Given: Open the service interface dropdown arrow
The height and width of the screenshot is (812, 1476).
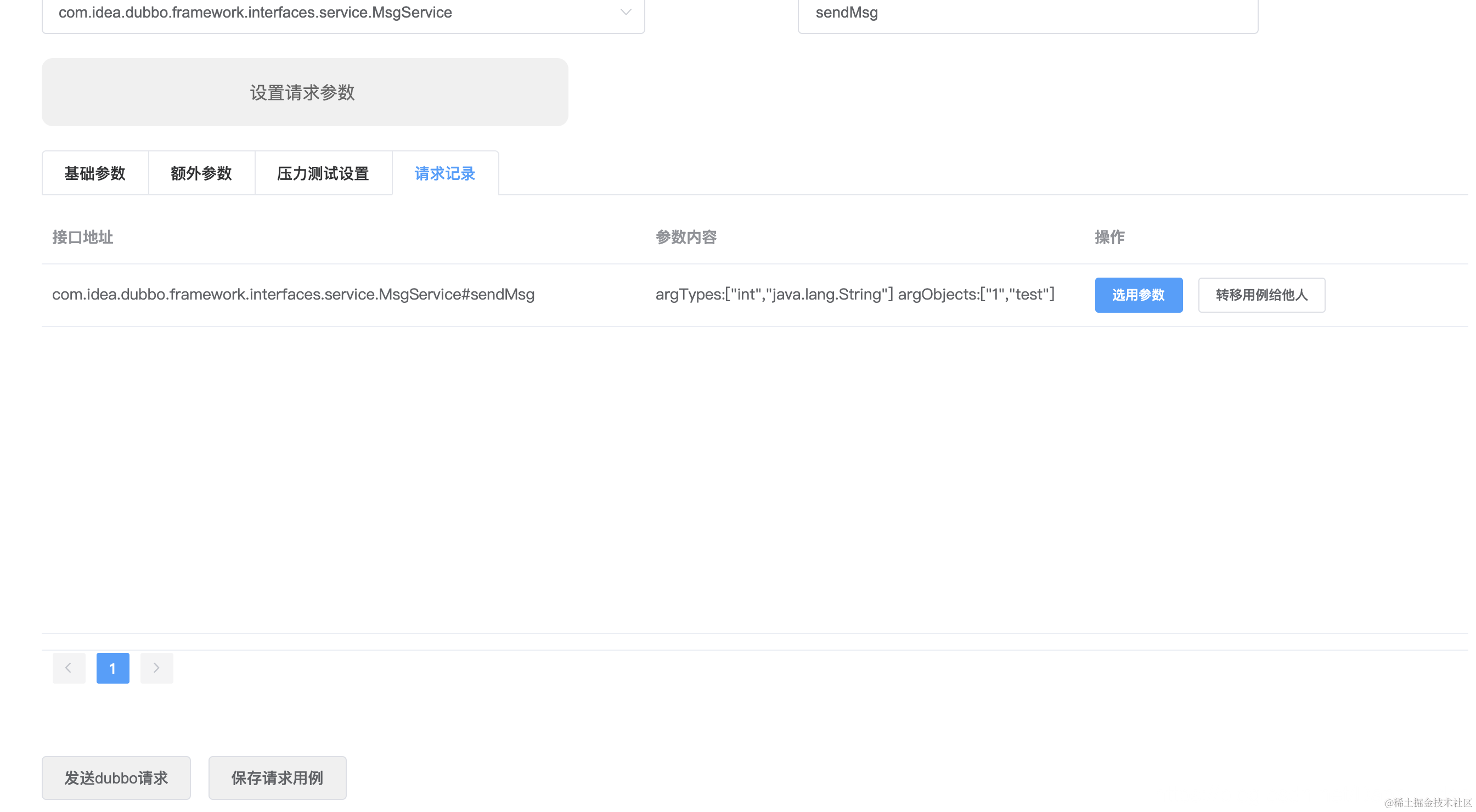Looking at the screenshot, I should click(625, 12).
